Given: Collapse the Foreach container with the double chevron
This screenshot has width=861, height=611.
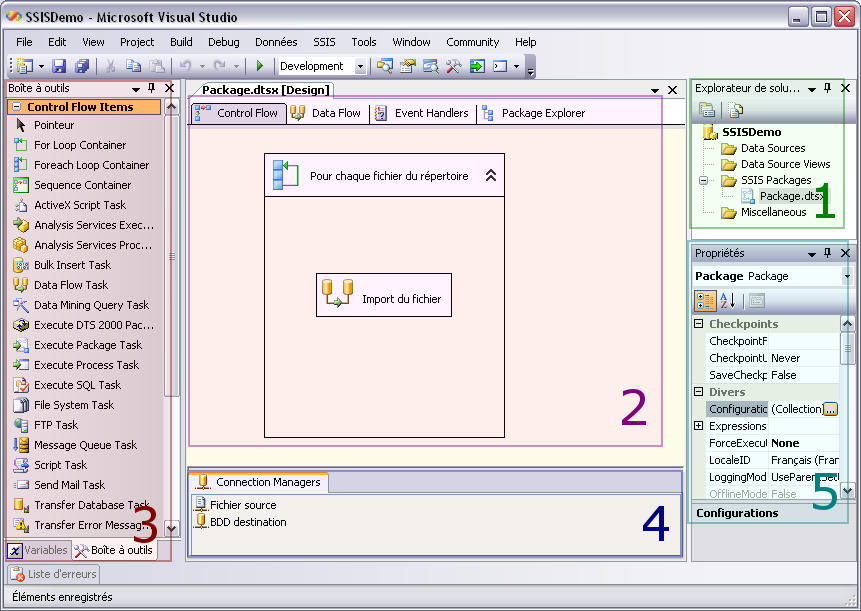Looking at the screenshot, I should coord(491,176).
